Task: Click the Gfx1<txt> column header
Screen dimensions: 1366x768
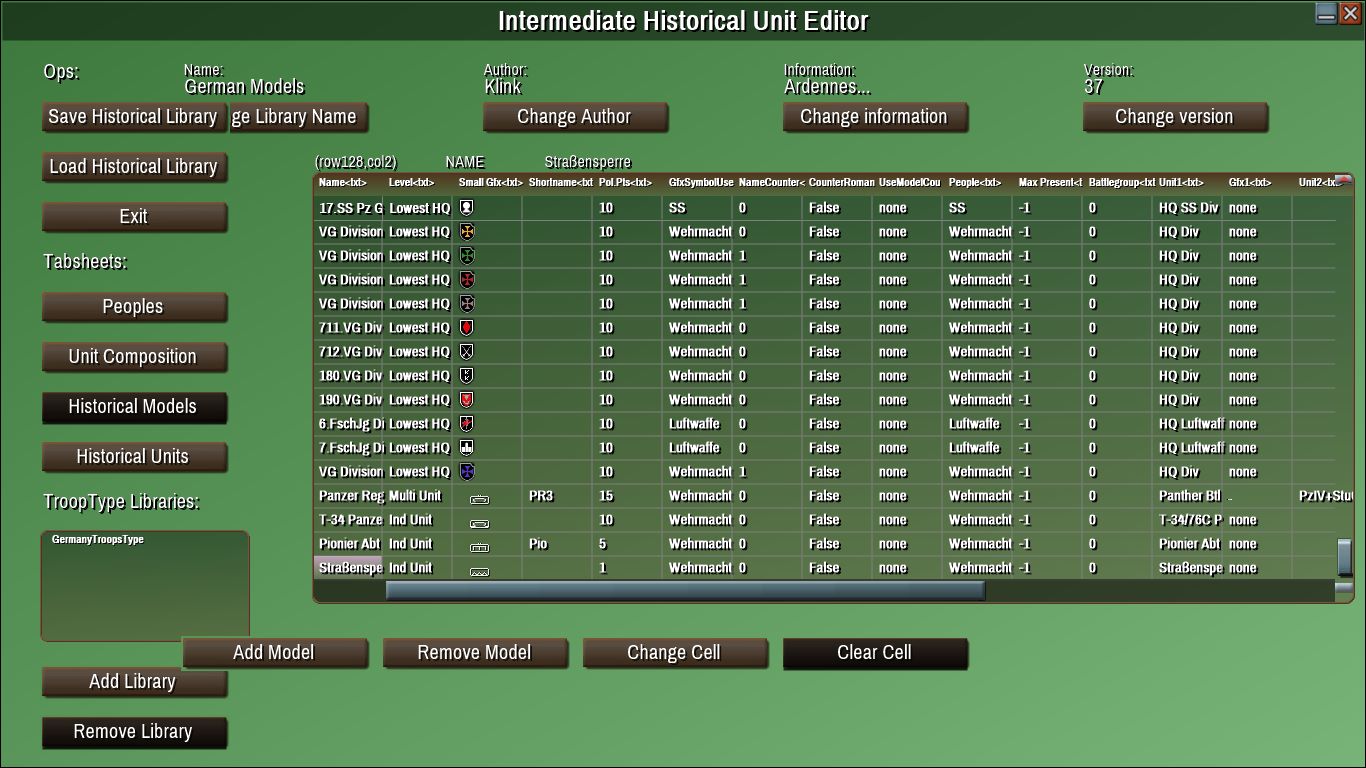Action: pyautogui.click(x=1250, y=183)
